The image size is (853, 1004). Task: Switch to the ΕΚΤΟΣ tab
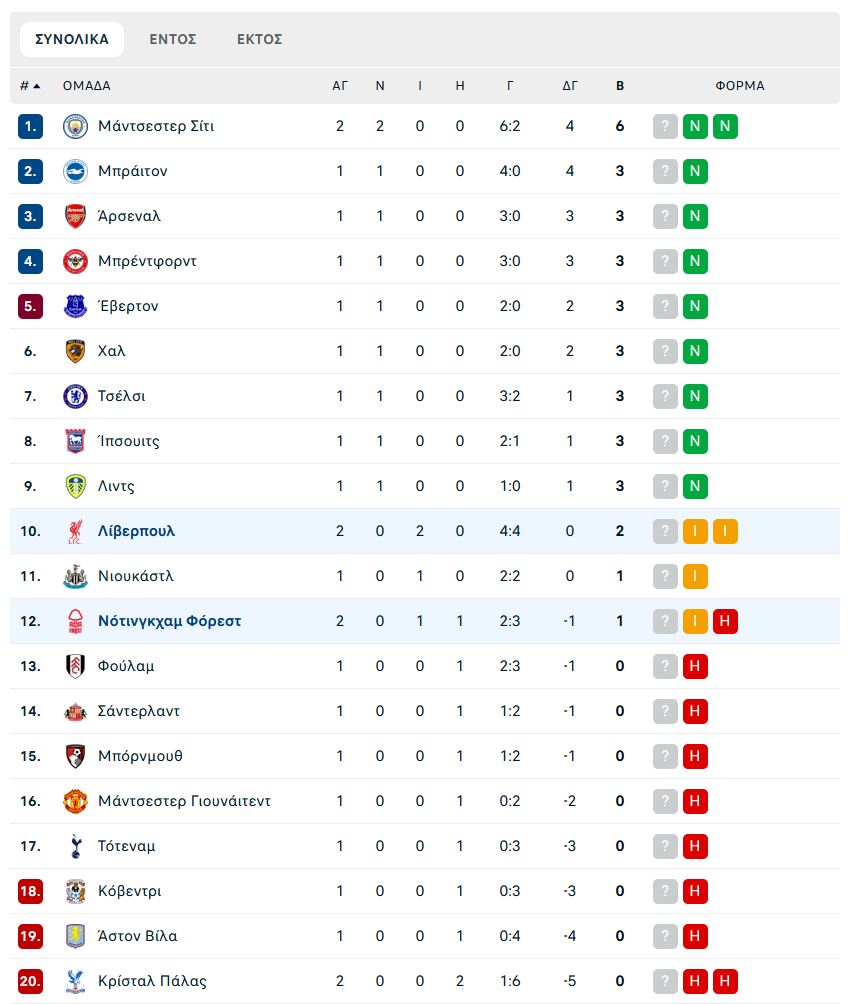(x=259, y=39)
